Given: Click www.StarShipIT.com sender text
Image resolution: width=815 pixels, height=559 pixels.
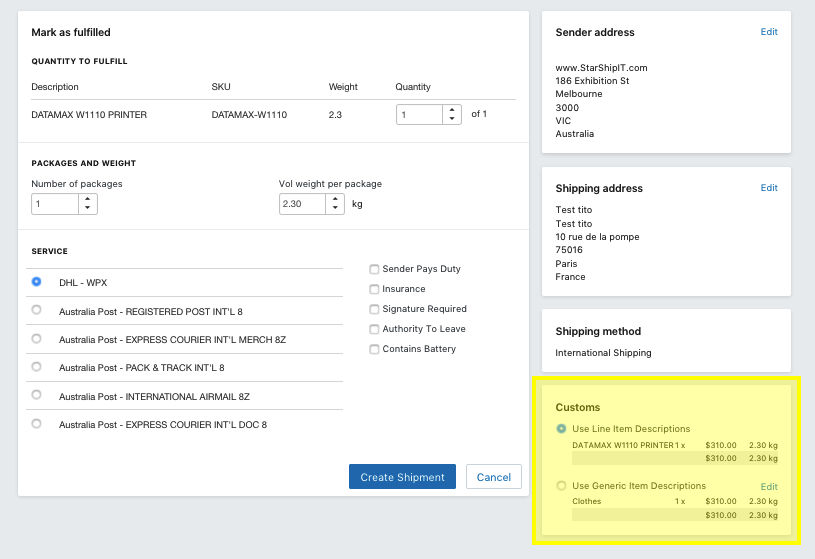Looking at the screenshot, I should tap(601, 68).
